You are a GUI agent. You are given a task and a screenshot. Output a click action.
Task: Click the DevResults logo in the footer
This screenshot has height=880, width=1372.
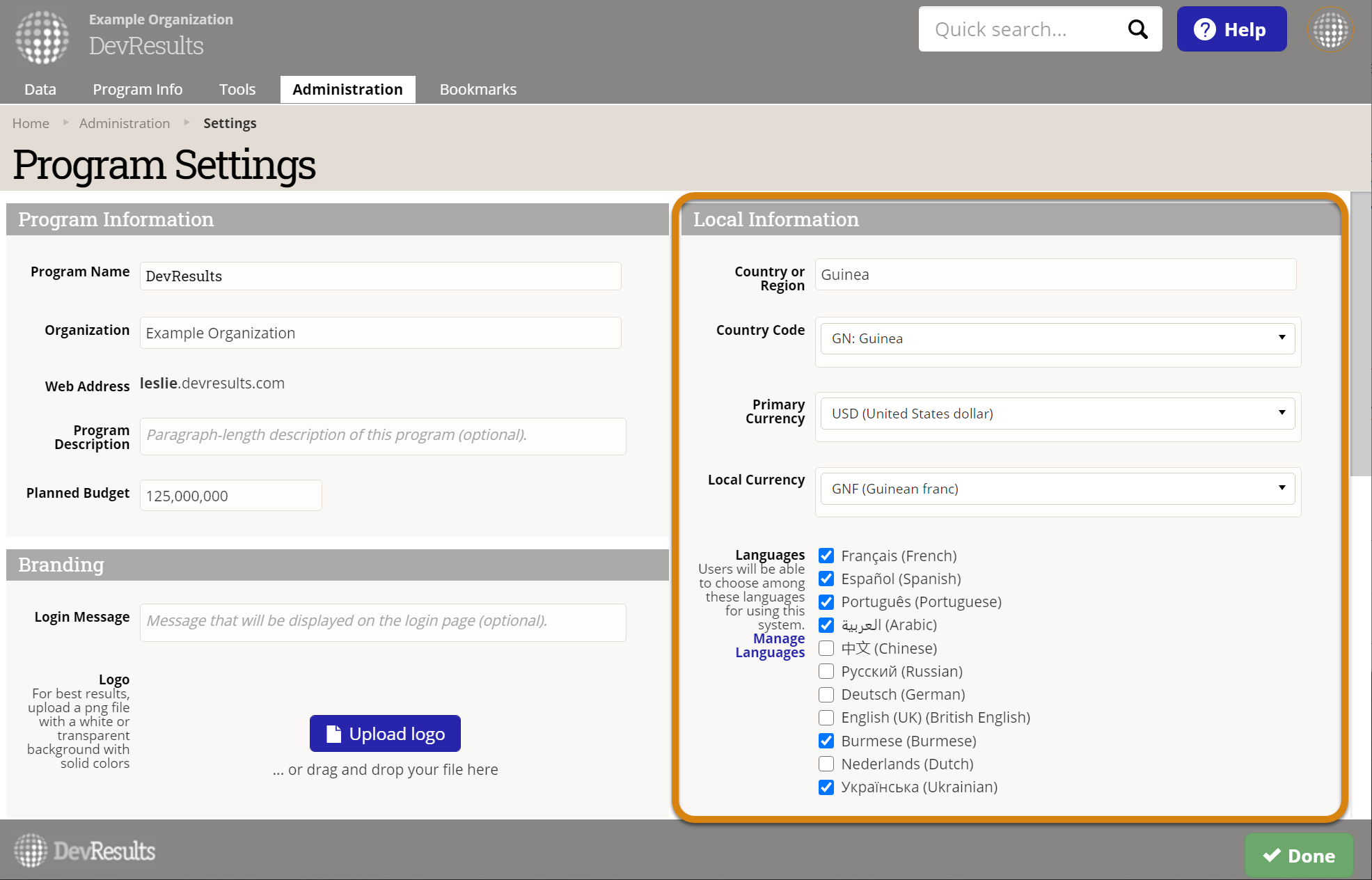pyautogui.click(x=85, y=850)
